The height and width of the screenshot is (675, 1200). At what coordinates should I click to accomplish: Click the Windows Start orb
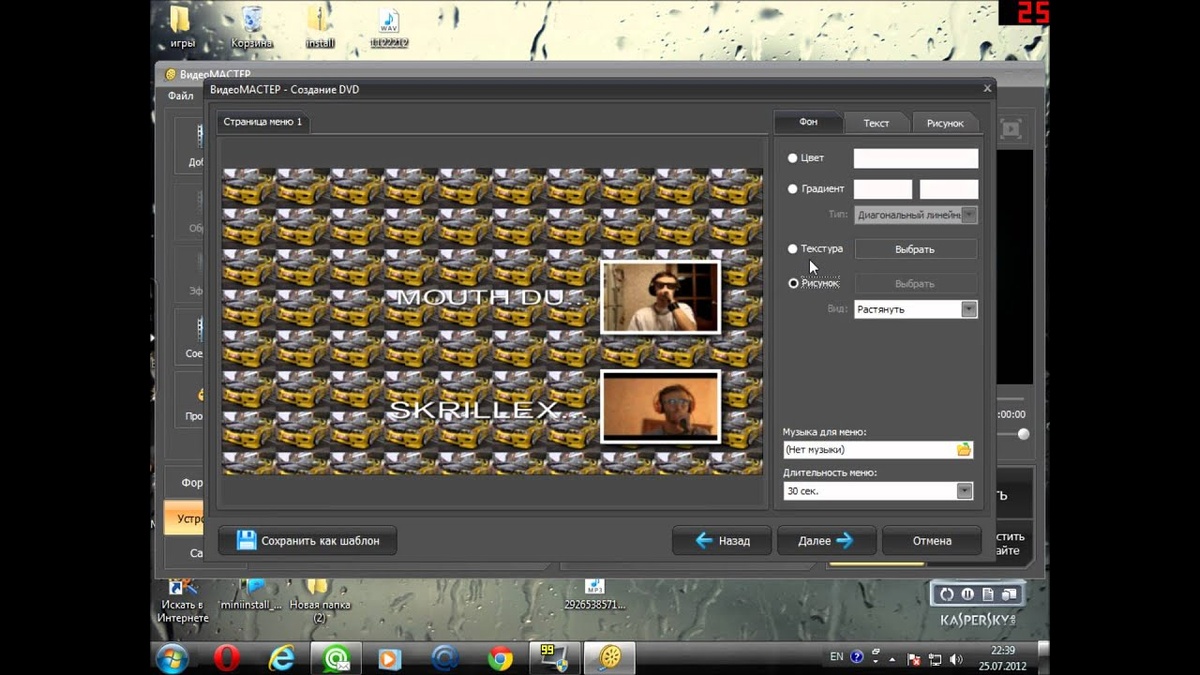(172, 658)
